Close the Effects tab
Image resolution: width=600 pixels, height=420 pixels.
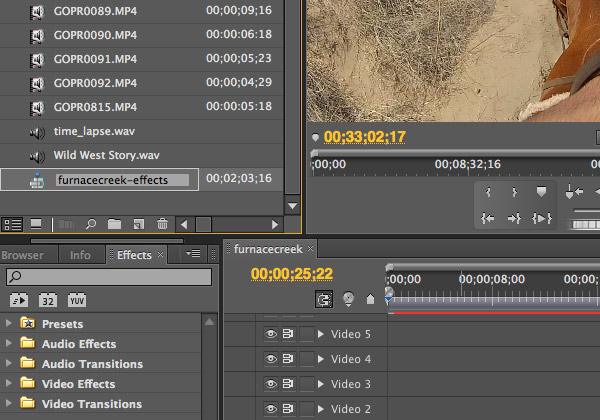click(161, 254)
